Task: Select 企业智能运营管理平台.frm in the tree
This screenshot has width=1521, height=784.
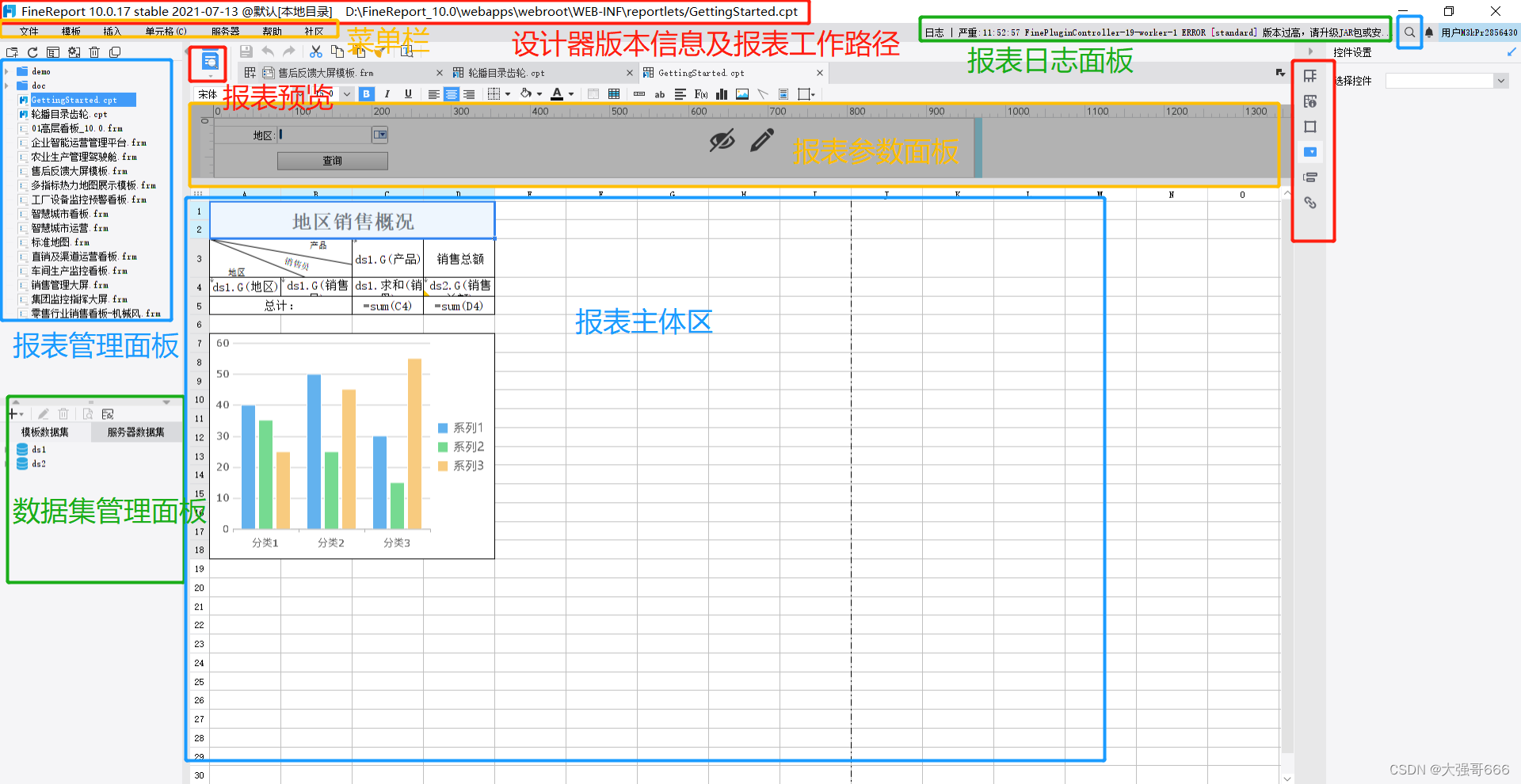Action: pos(89,143)
